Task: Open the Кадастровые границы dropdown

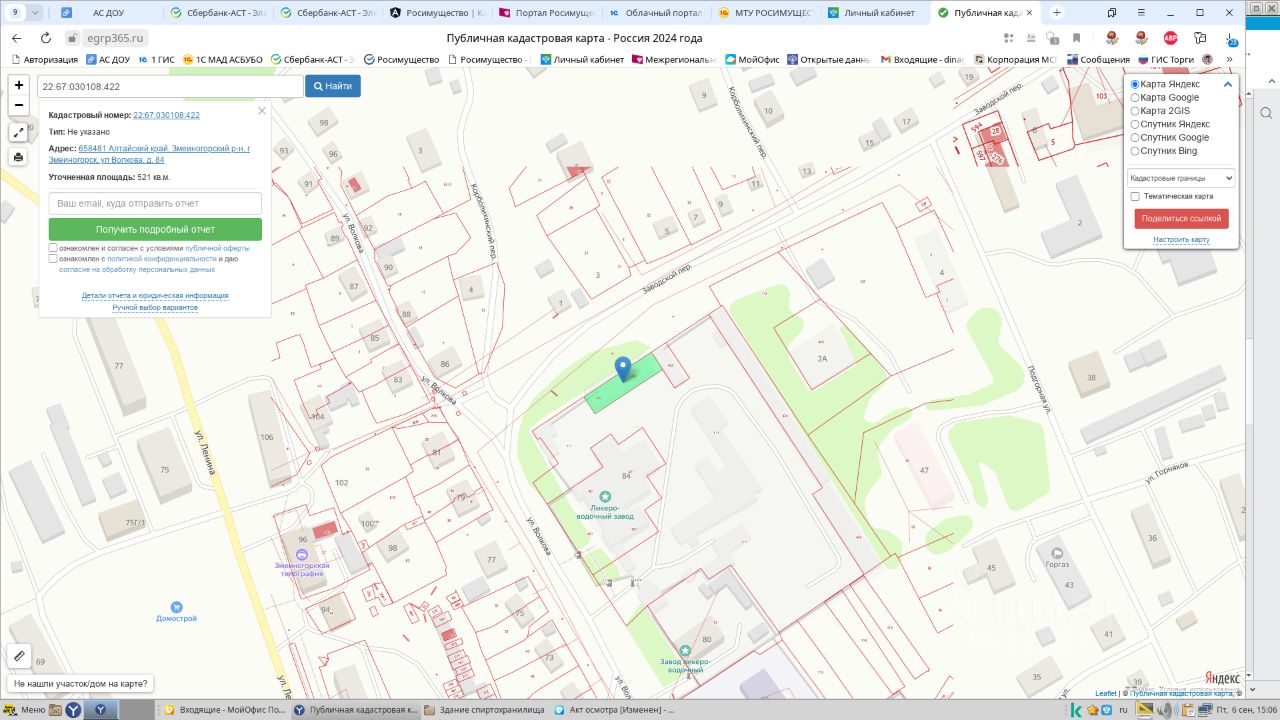Action: pos(1181,178)
